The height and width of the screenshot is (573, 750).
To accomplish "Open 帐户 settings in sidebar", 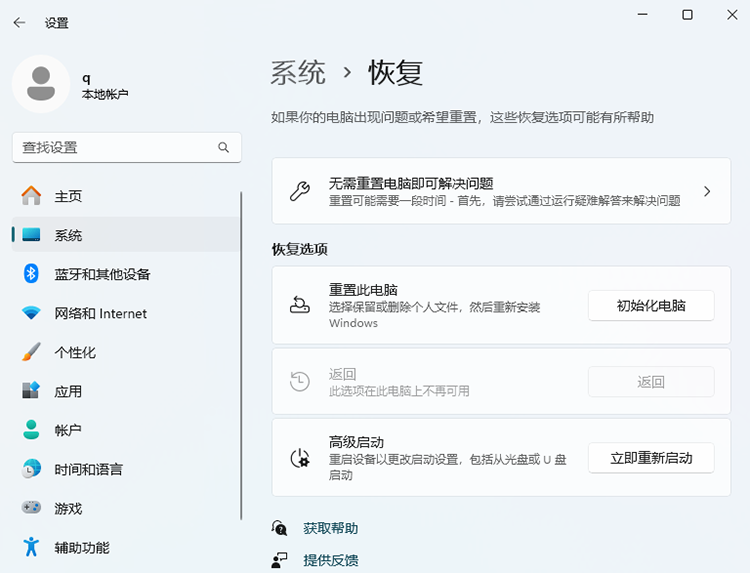I will [126, 430].
